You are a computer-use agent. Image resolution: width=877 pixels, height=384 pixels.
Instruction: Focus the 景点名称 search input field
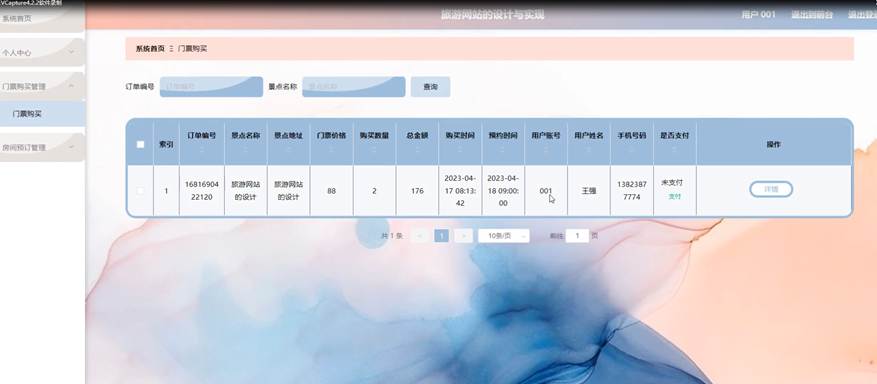[x=354, y=87]
